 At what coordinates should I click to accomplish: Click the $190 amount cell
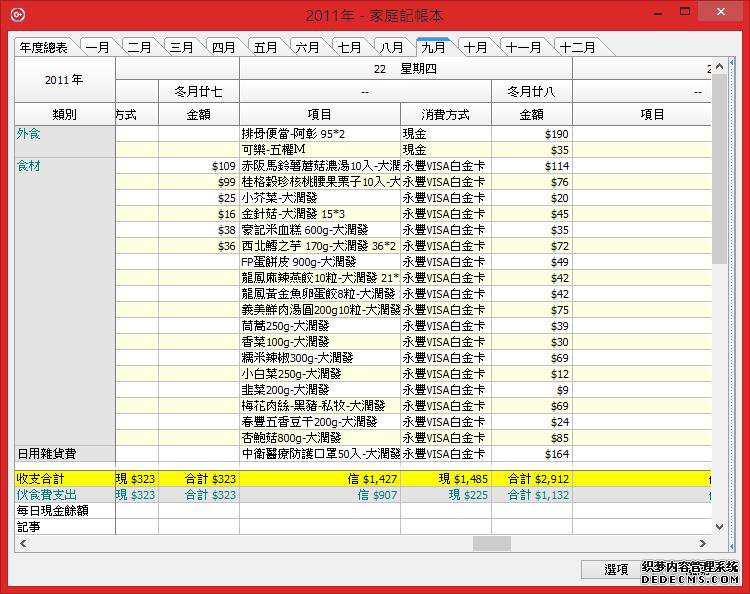(x=531, y=133)
